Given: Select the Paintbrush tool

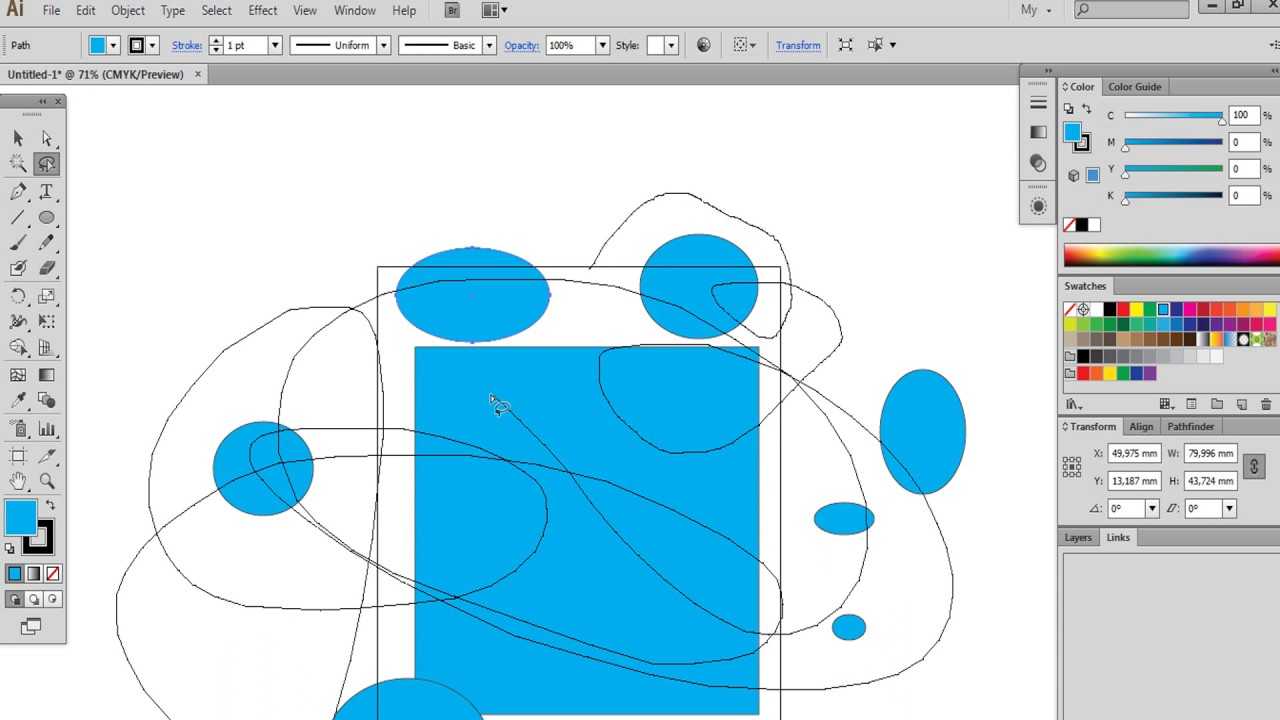Looking at the screenshot, I should pyautogui.click(x=18, y=243).
